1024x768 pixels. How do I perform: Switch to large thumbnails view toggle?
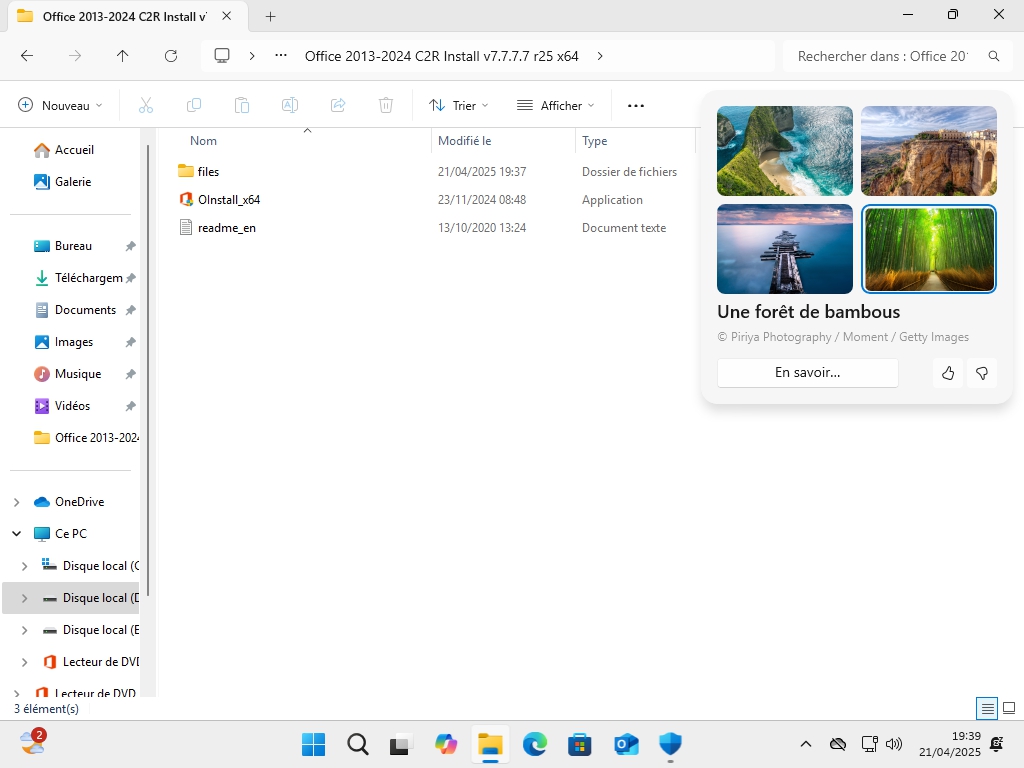click(1009, 708)
